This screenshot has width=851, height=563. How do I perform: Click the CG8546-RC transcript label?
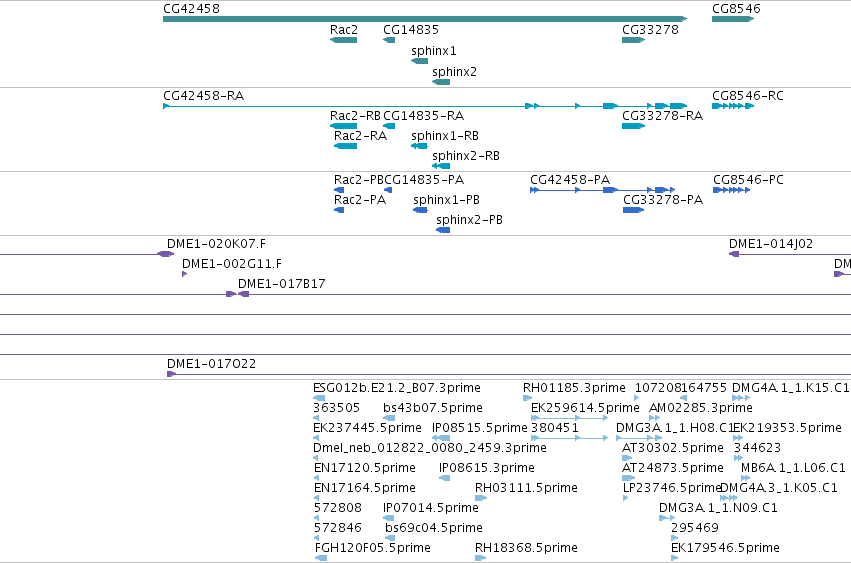pos(748,96)
